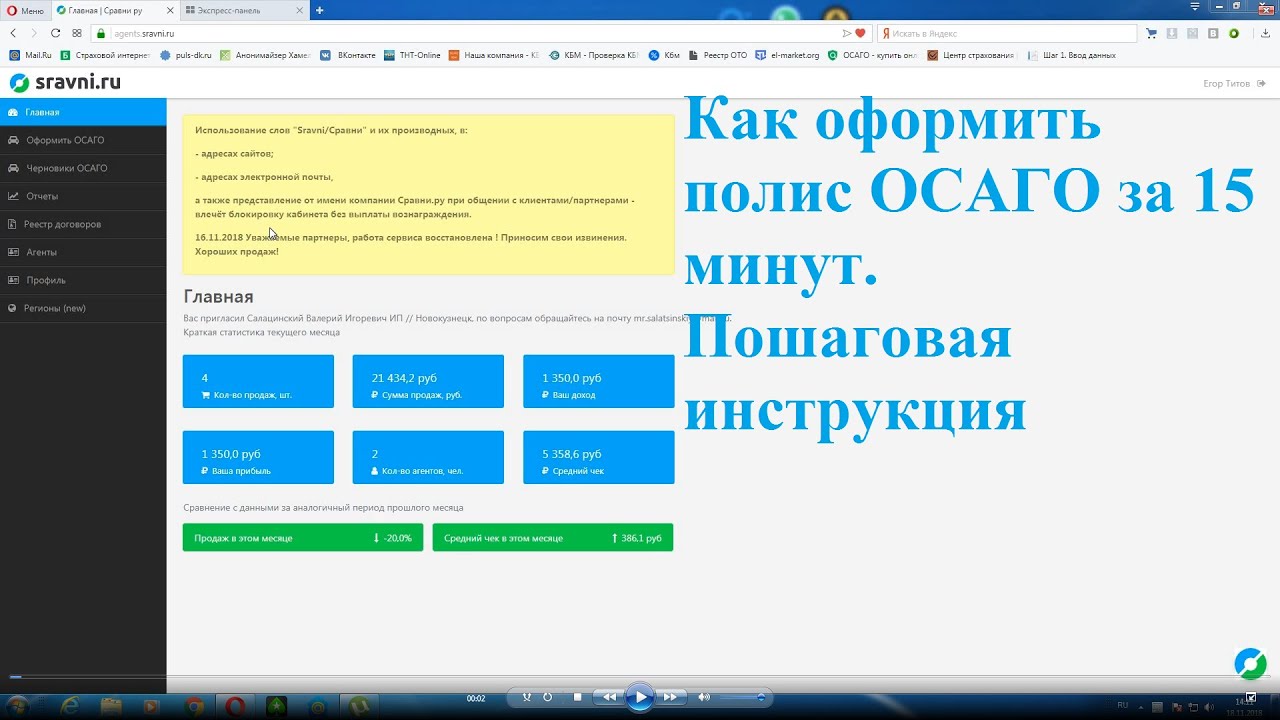The width and height of the screenshot is (1280, 720).
Task: Open the Главная item in the sidebar
Action: [x=83, y=112]
